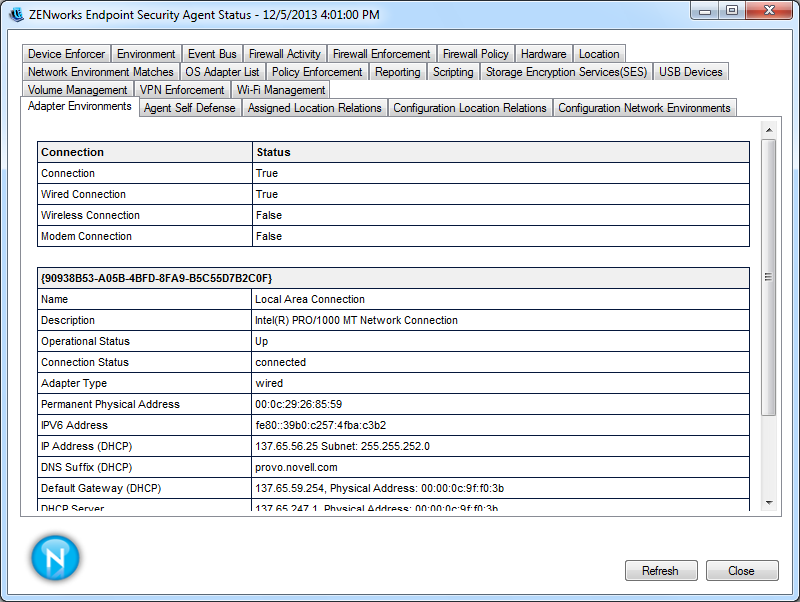The height and width of the screenshot is (602, 800).
Task: Switch to the Hardware tab
Action: click(x=543, y=54)
